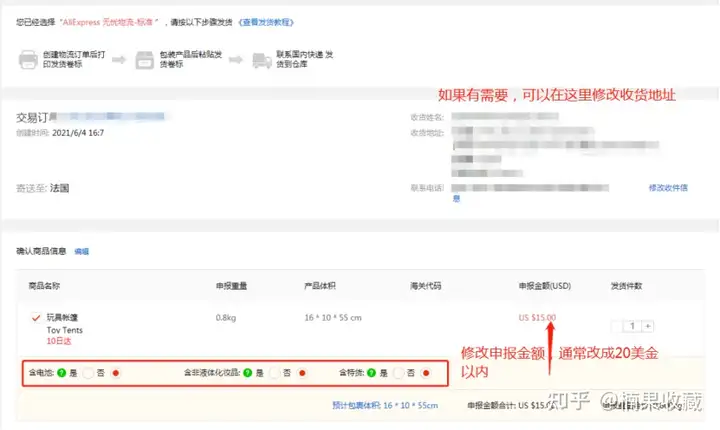Click the red 10日达 label

point(59,341)
